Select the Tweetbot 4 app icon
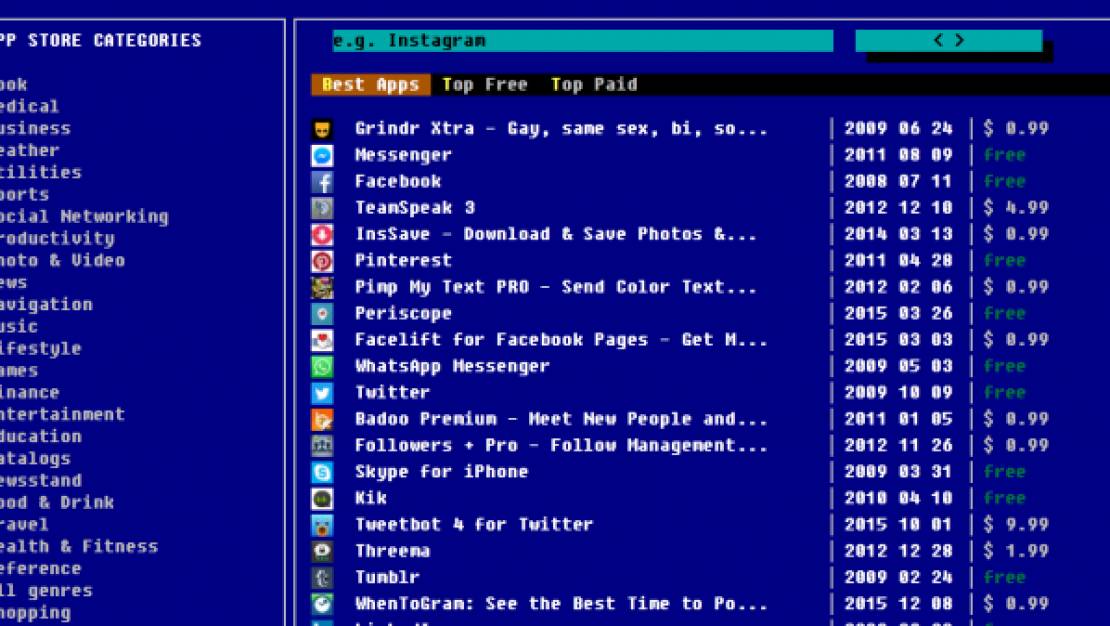Image resolution: width=1110 pixels, height=626 pixels. tap(322, 525)
